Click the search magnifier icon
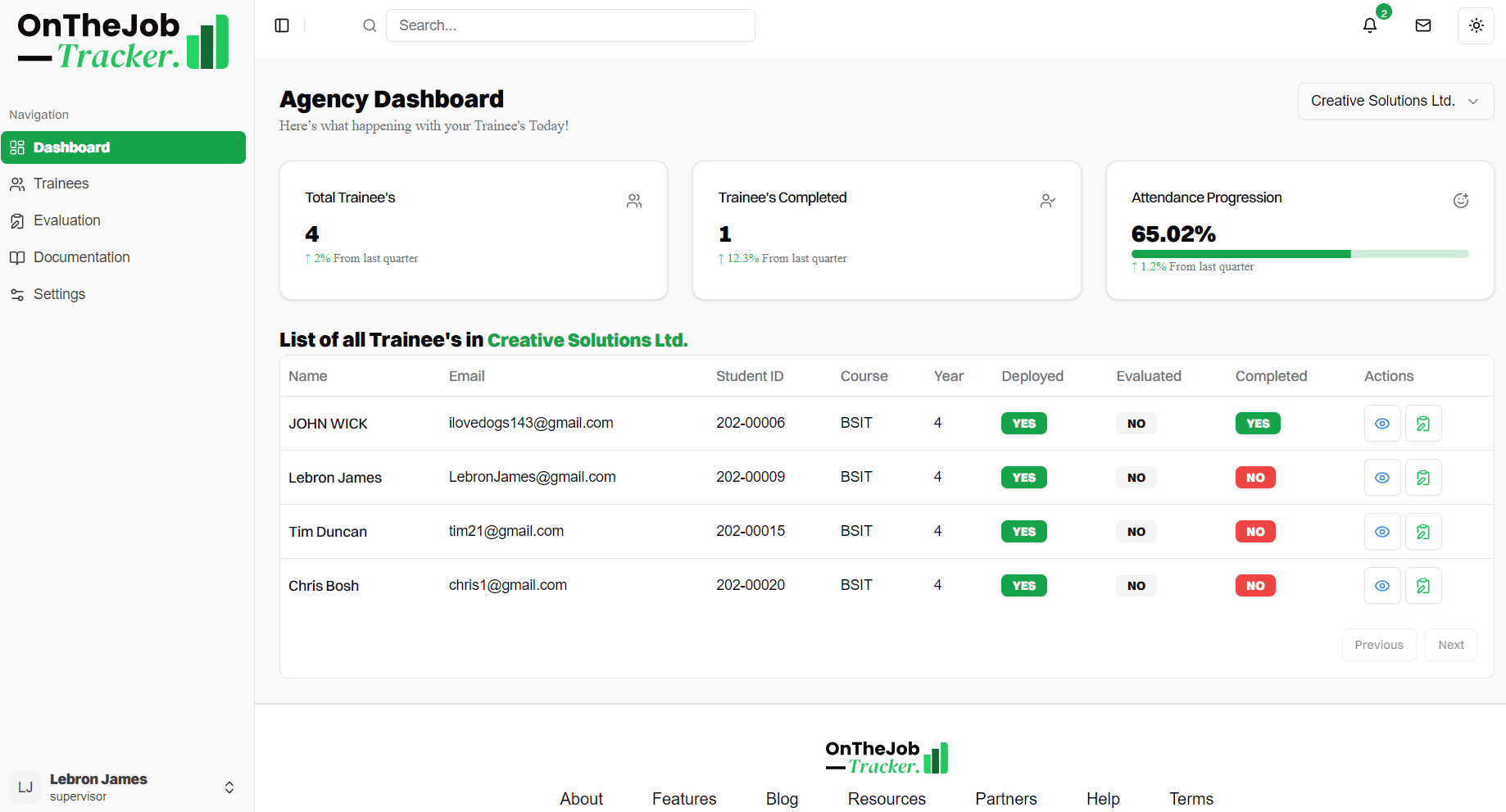 click(370, 25)
